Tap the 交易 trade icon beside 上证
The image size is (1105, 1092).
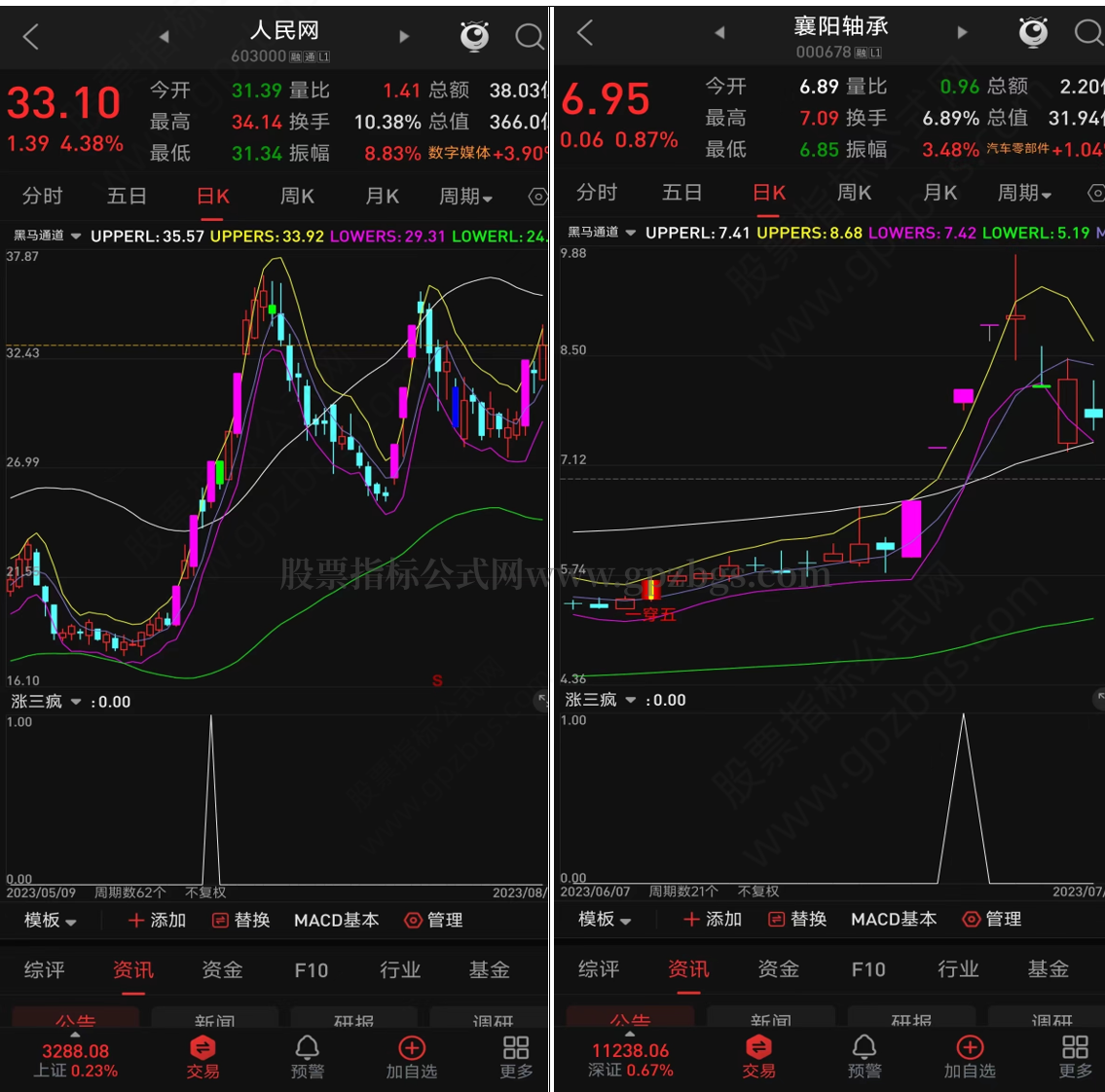point(203,1058)
